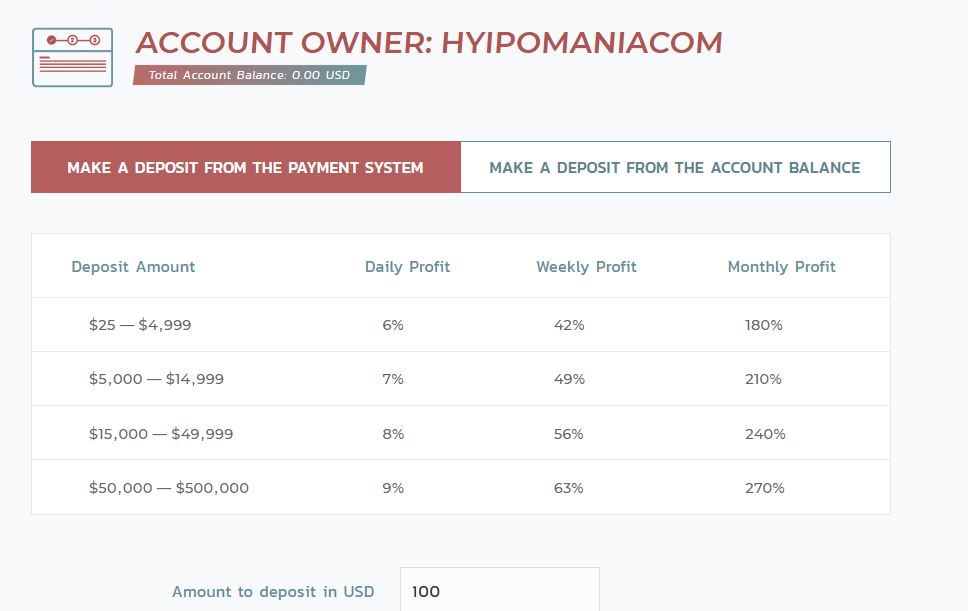Click the 6% daily profit value
The image size is (968, 611).
tap(393, 325)
